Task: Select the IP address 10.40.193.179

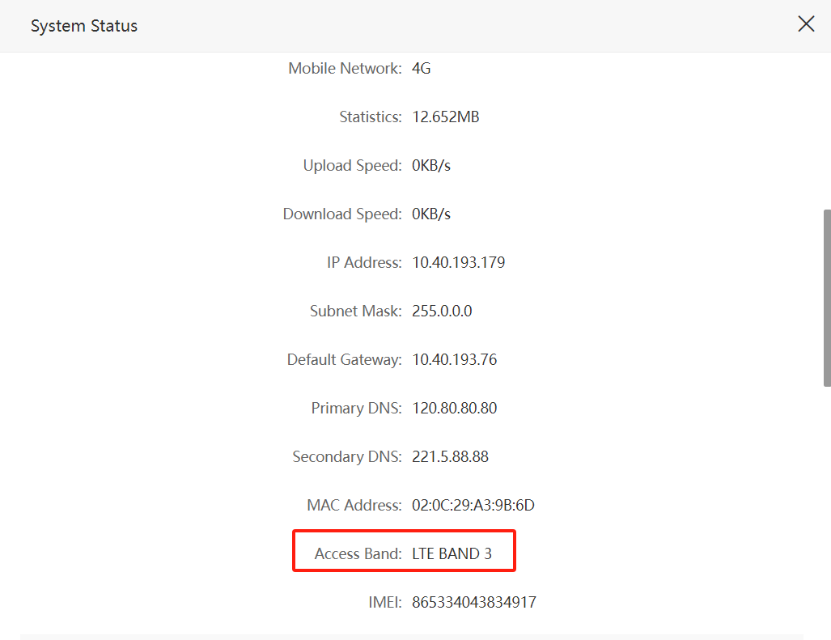Action: click(x=458, y=263)
